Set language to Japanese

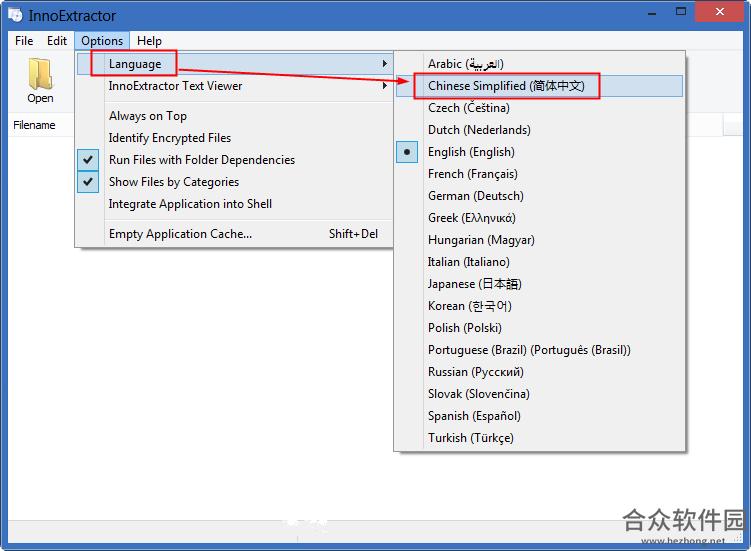(539, 284)
